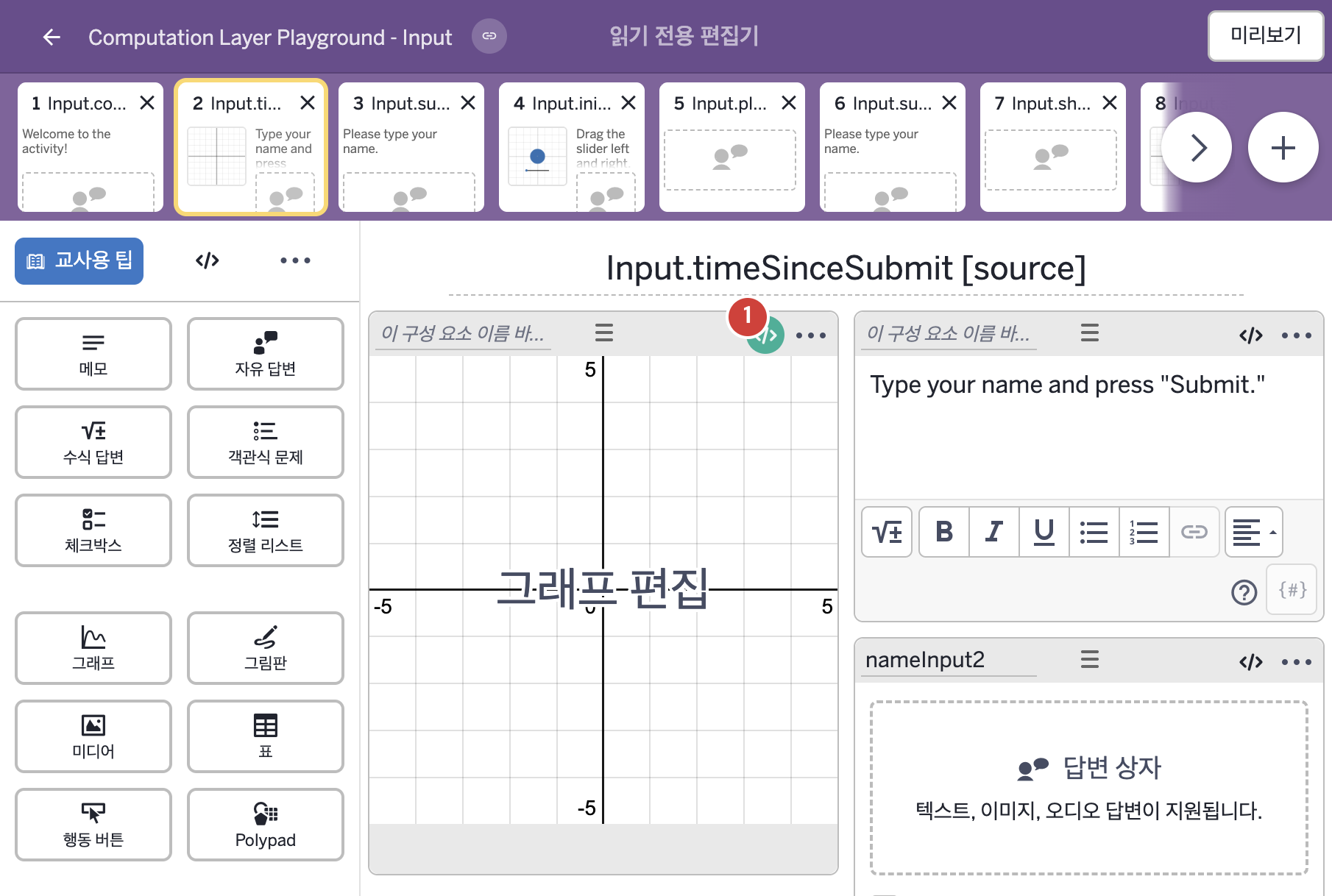
Task: Open note component script editor icon
Action: tap(1251, 335)
